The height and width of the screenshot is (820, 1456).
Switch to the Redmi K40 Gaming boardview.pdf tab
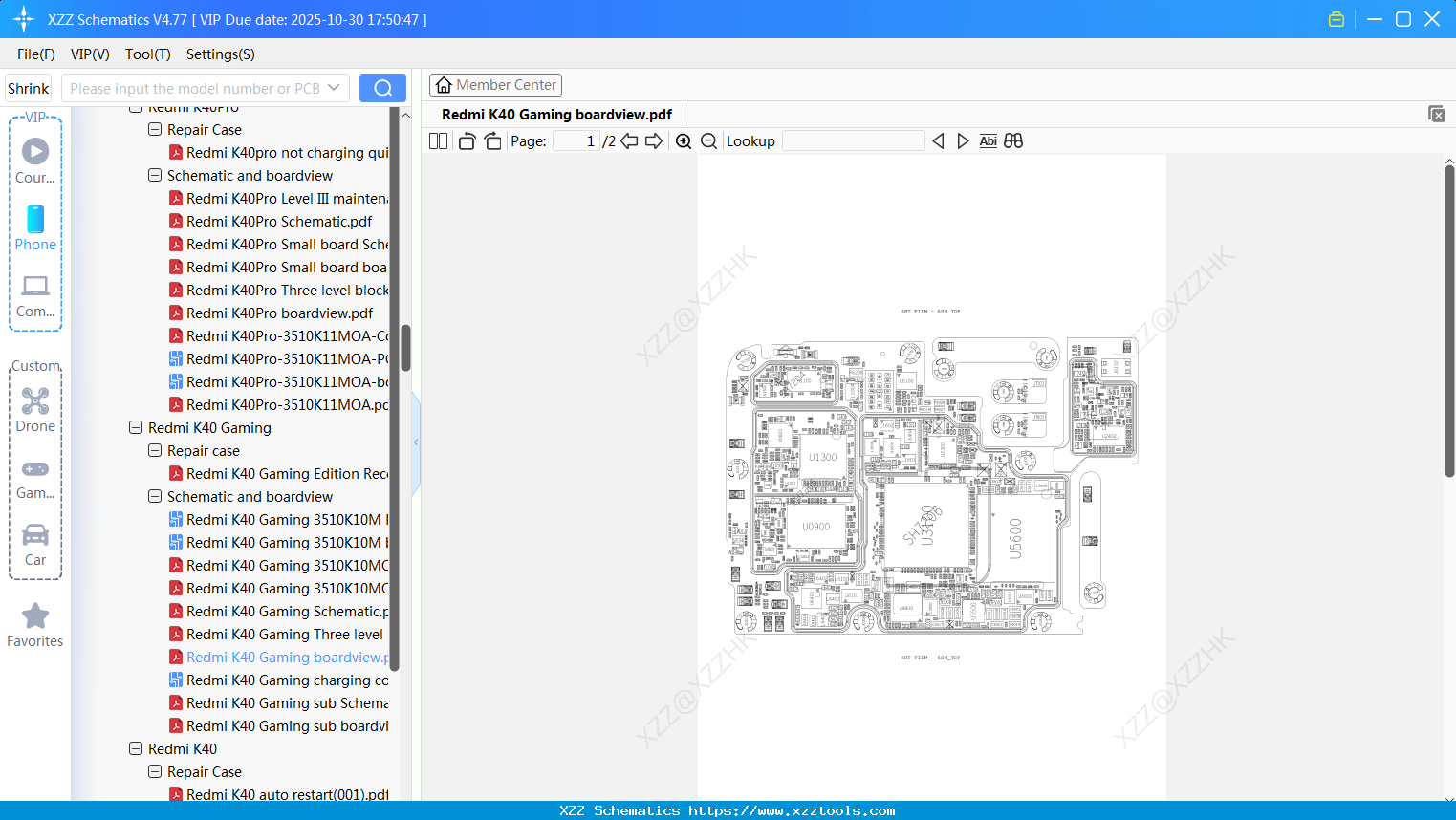pyautogui.click(x=555, y=114)
